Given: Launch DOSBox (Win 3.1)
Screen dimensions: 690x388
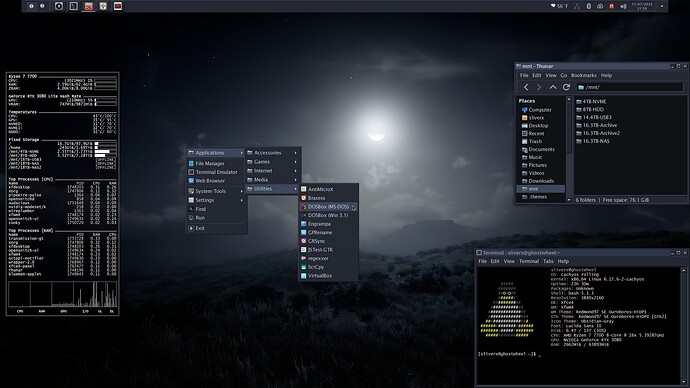Looking at the screenshot, I should [x=328, y=215].
